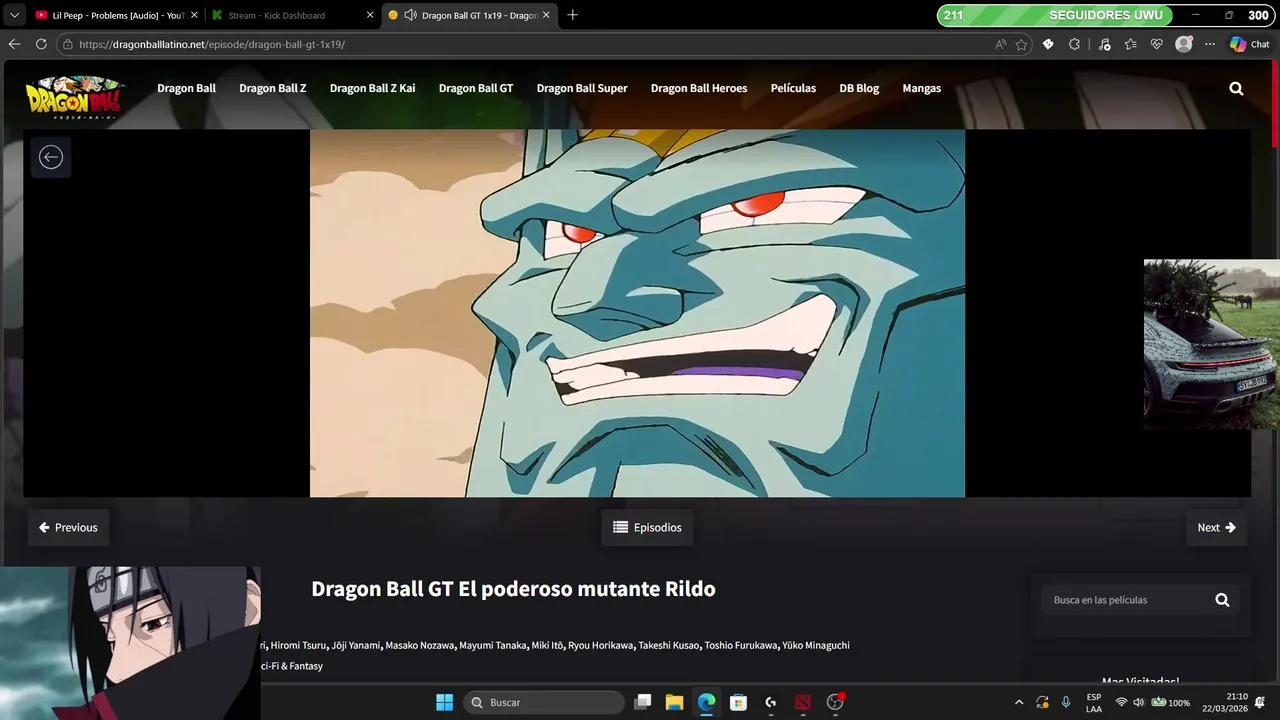Open Windows Start menu
The image size is (1280, 720).
pos(445,702)
